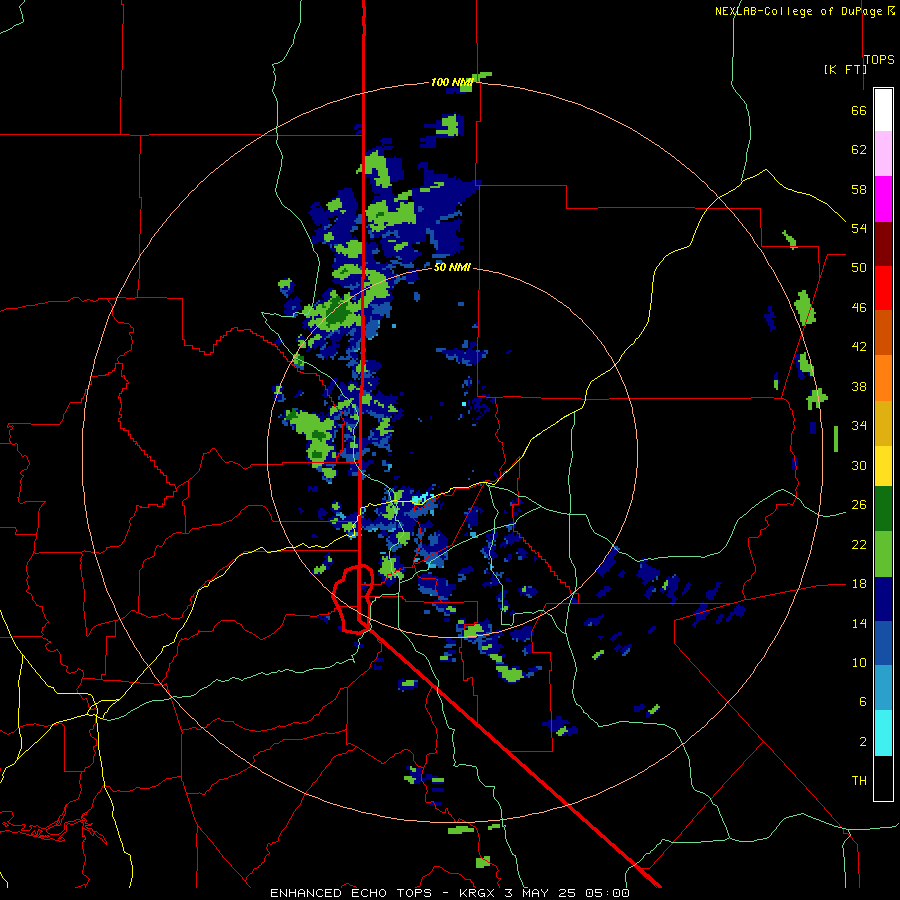Click the magenta legend swatch
Screen dimensions: 900x900
coord(883,199)
